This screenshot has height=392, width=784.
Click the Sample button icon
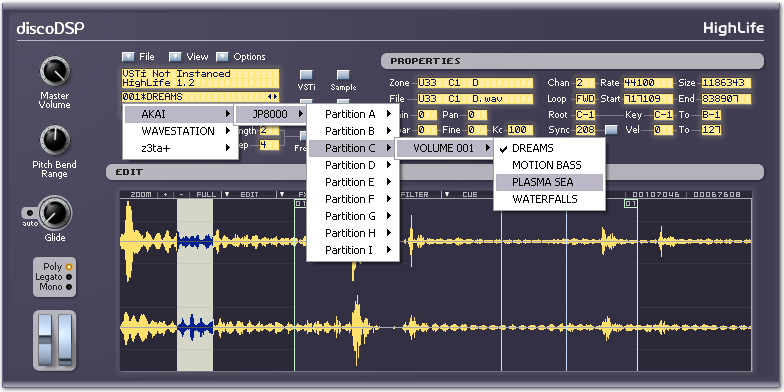pos(343,75)
